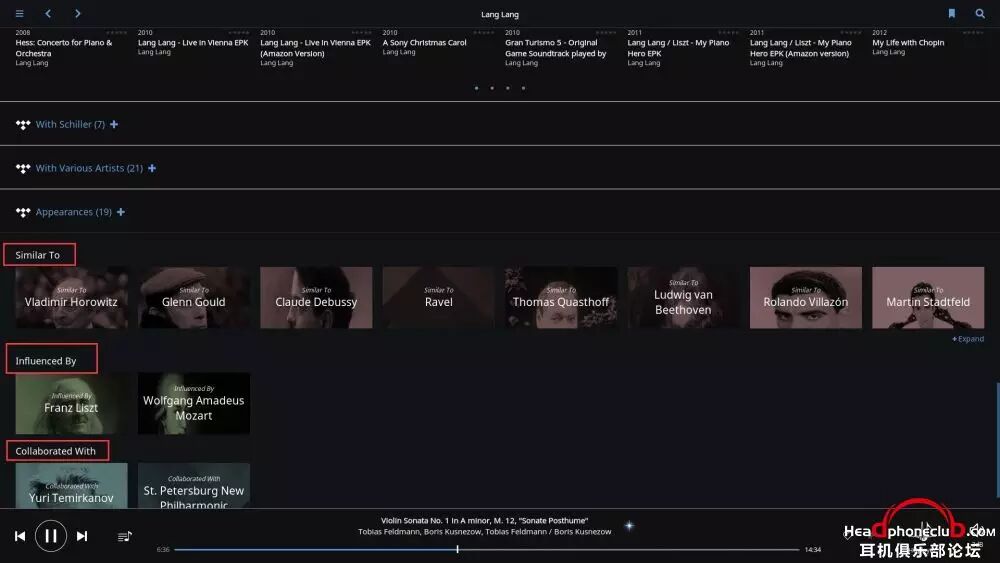1000x563 pixels.
Task: Select last album carousel page dot
Action: [x=523, y=88]
